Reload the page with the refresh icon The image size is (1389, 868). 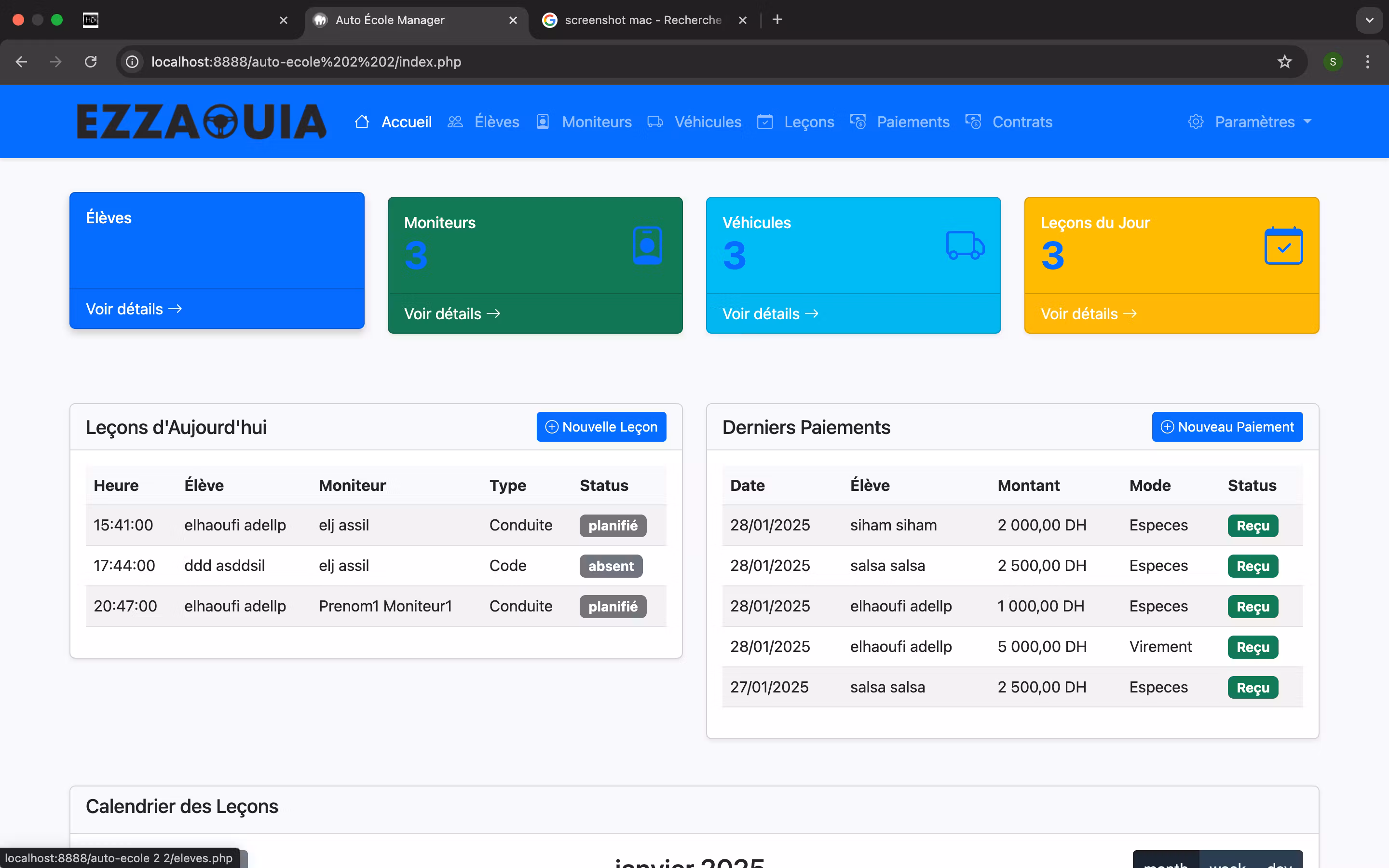pos(91,61)
